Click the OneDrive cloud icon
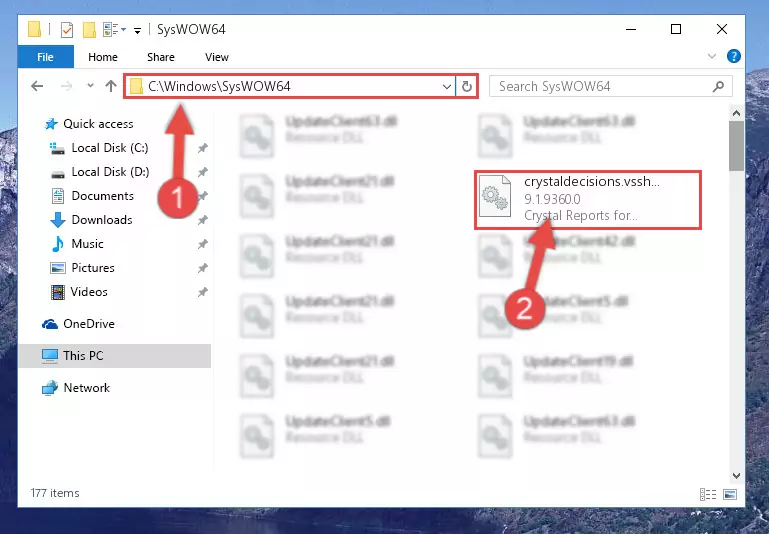The image size is (769, 534). pos(50,324)
